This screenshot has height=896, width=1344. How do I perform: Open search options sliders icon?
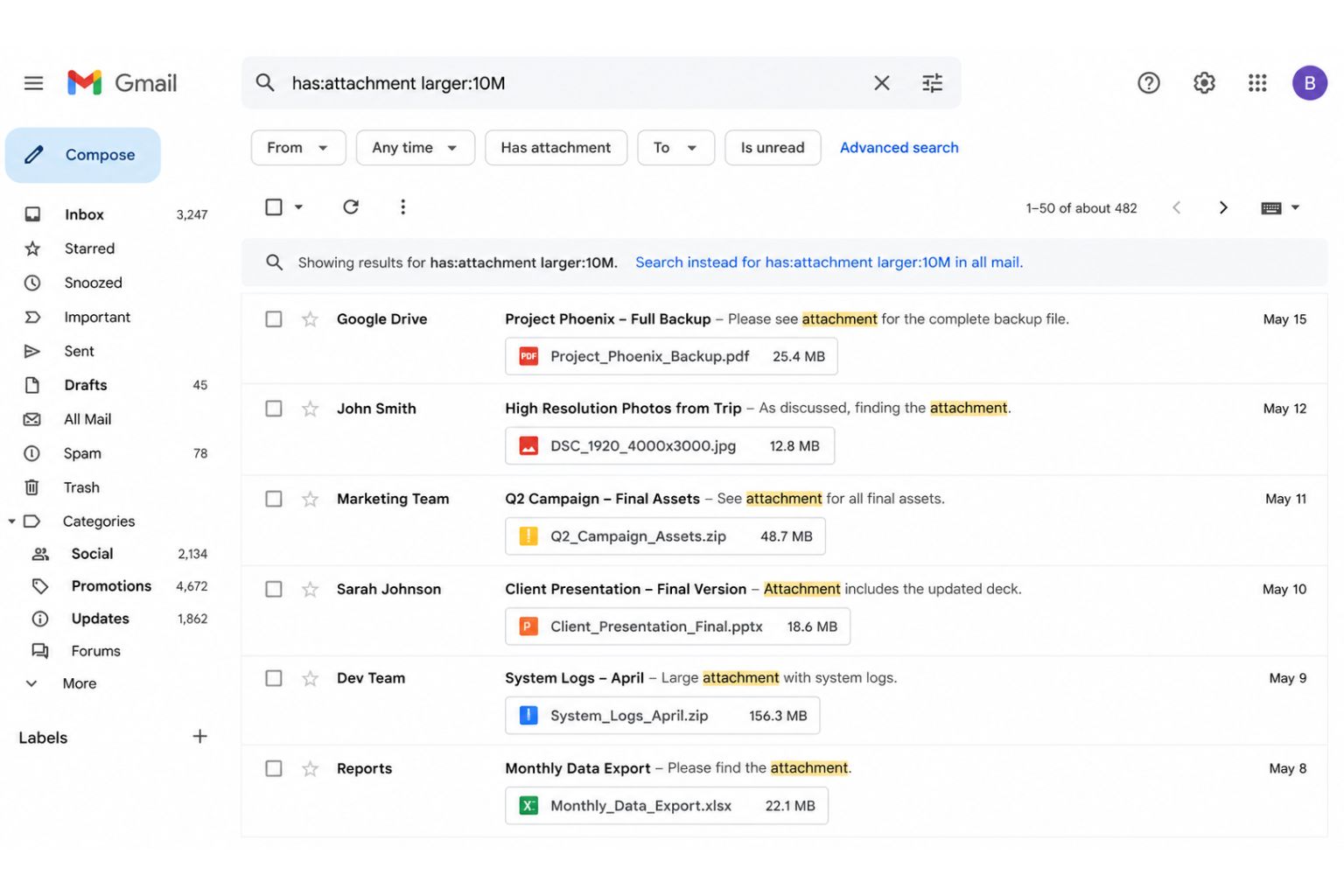[x=933, y=83]
